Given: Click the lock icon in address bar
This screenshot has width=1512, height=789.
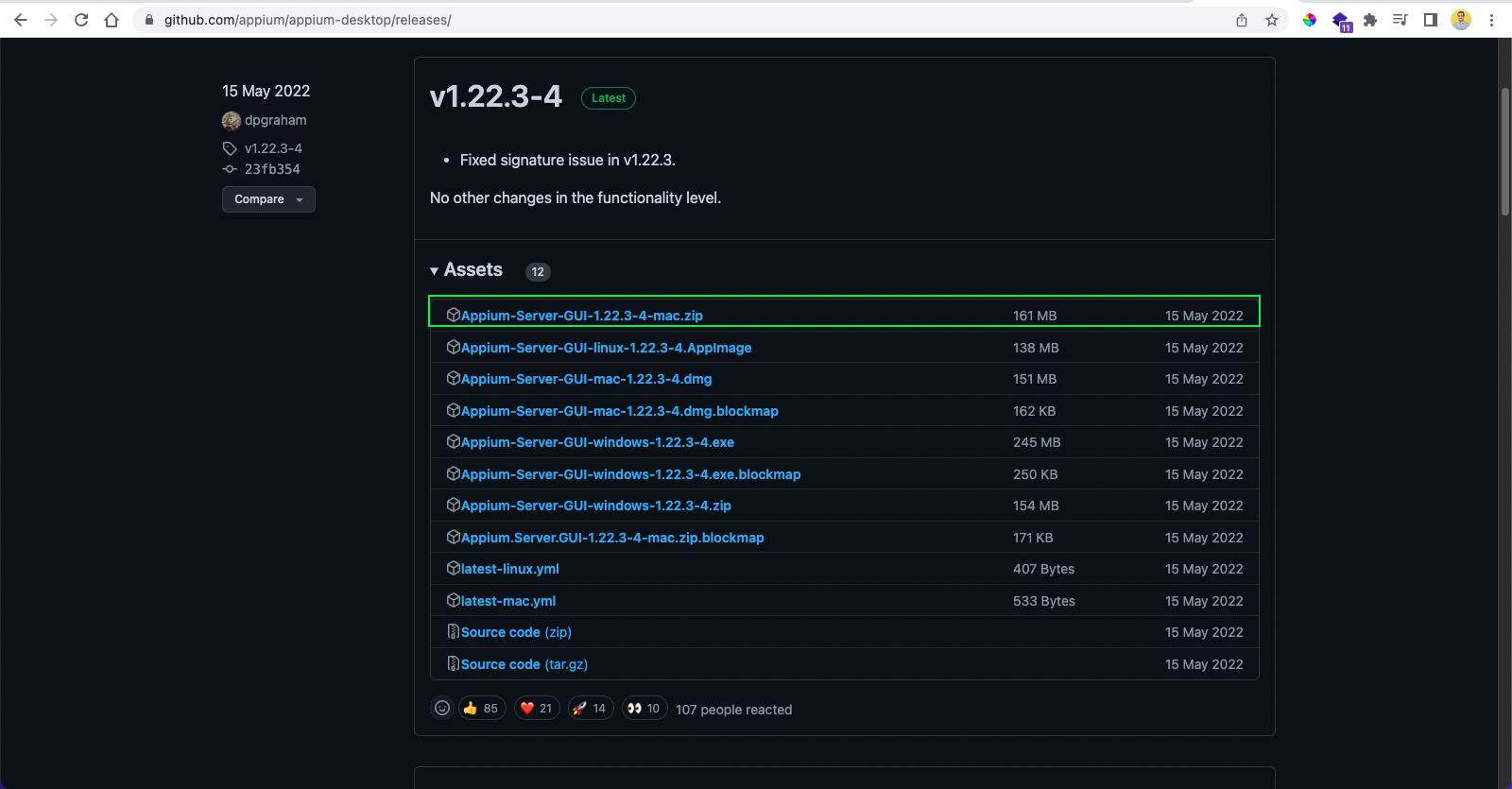Looking at the screenshot, I should [x=149, y=20].
